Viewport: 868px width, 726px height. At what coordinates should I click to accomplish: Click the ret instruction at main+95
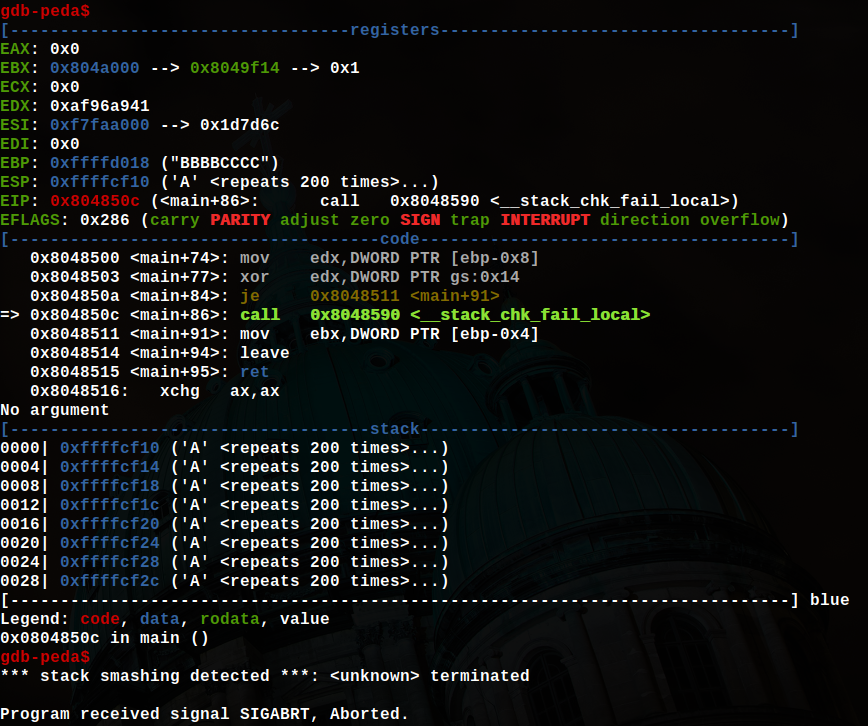tap(149, 372)
